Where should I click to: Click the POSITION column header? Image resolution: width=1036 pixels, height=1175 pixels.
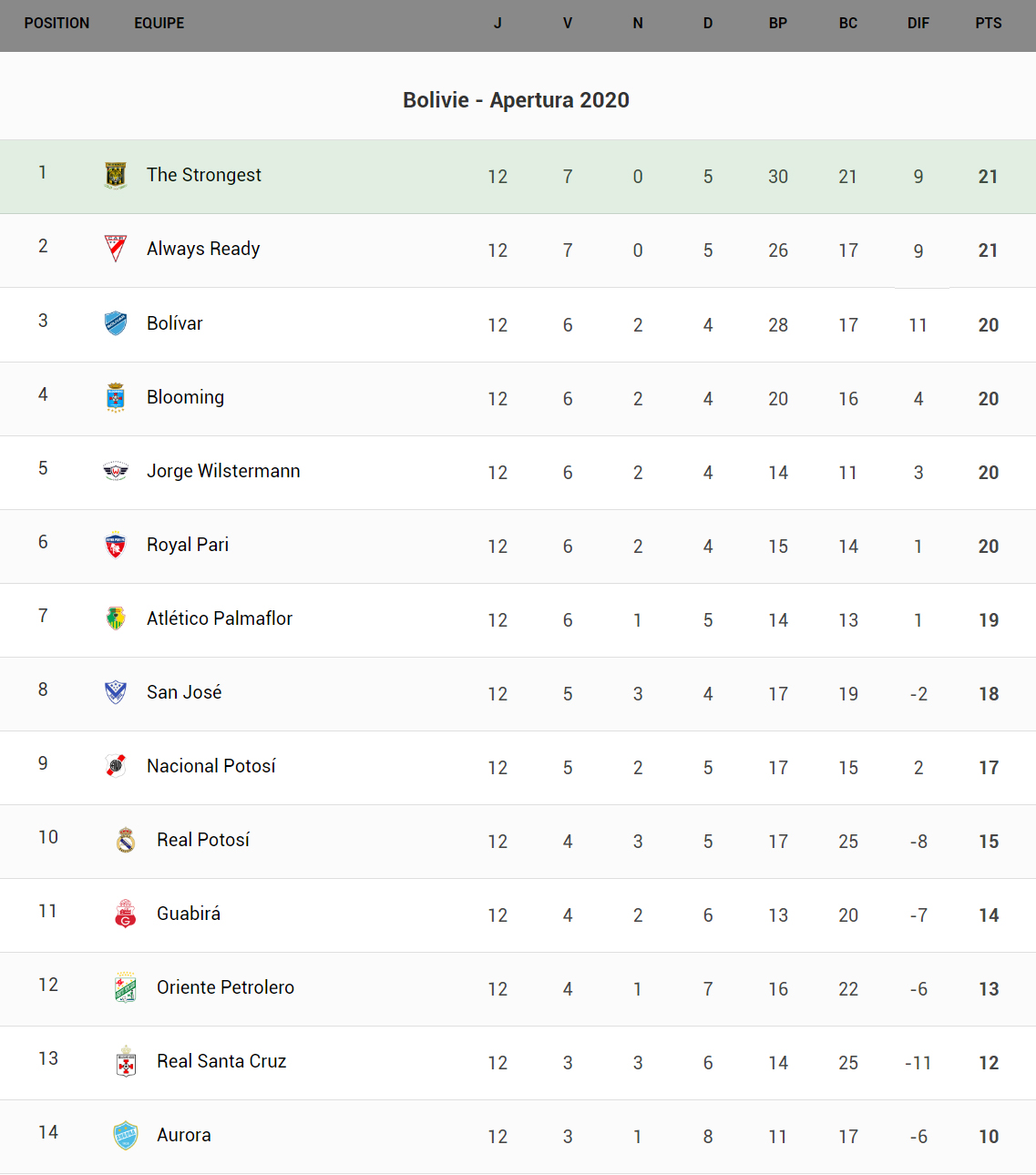tap(56, 24)
